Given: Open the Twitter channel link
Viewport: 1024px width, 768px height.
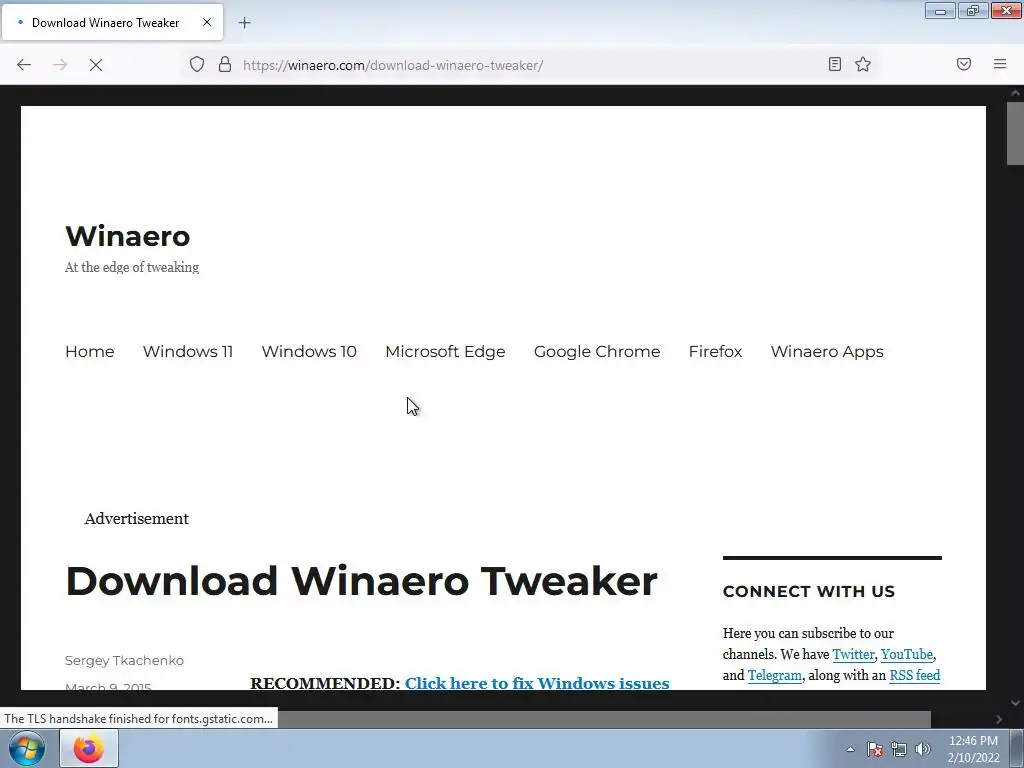Looking at the screenshot, I should (853, 654).
